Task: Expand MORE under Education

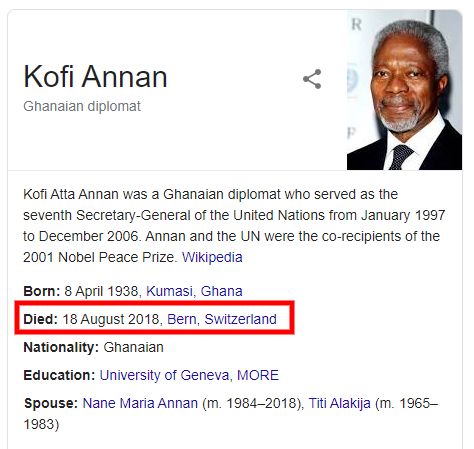Action: coord(258,375)
